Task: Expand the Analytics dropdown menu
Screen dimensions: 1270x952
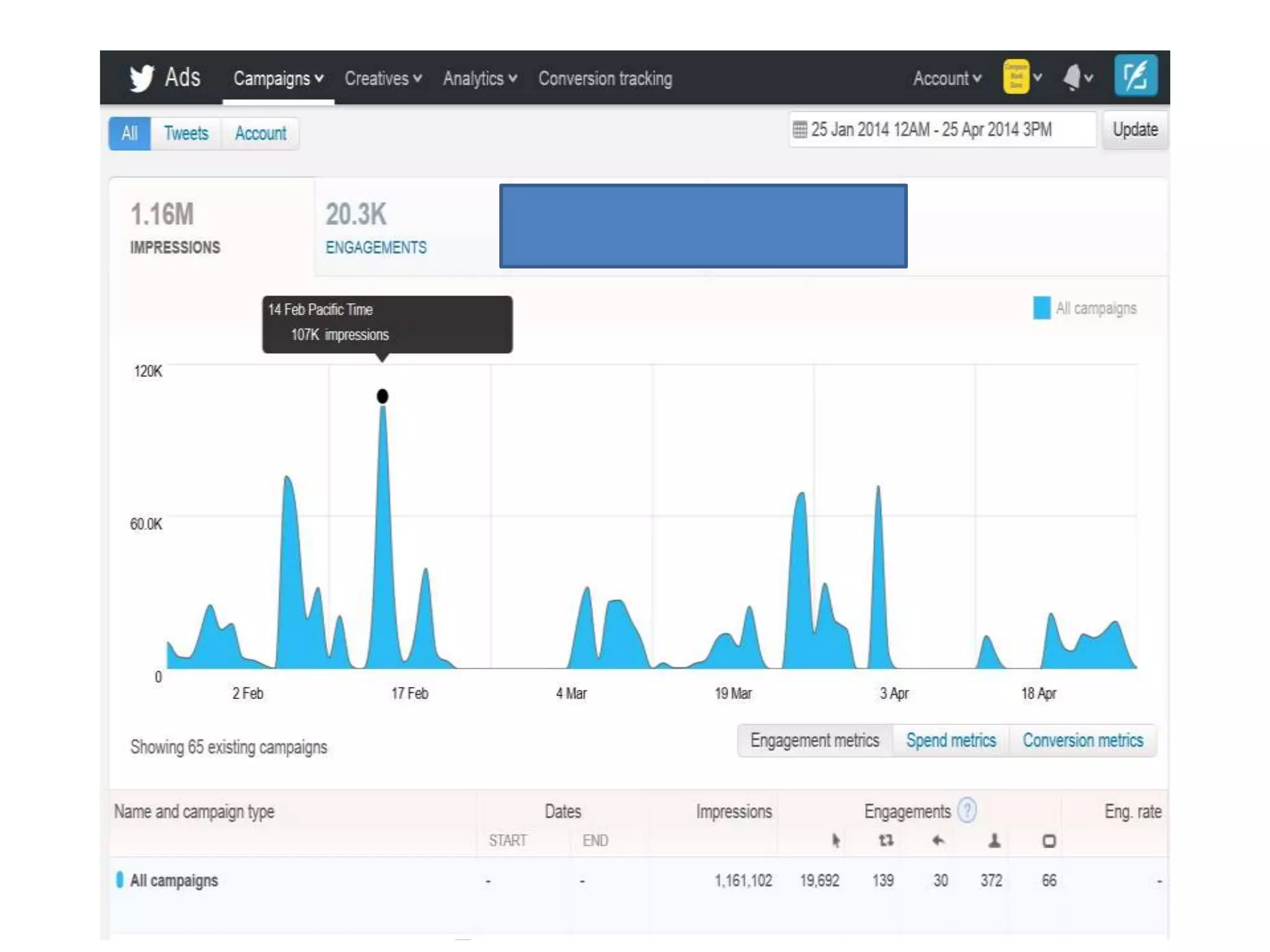Action: pos(479,79)
